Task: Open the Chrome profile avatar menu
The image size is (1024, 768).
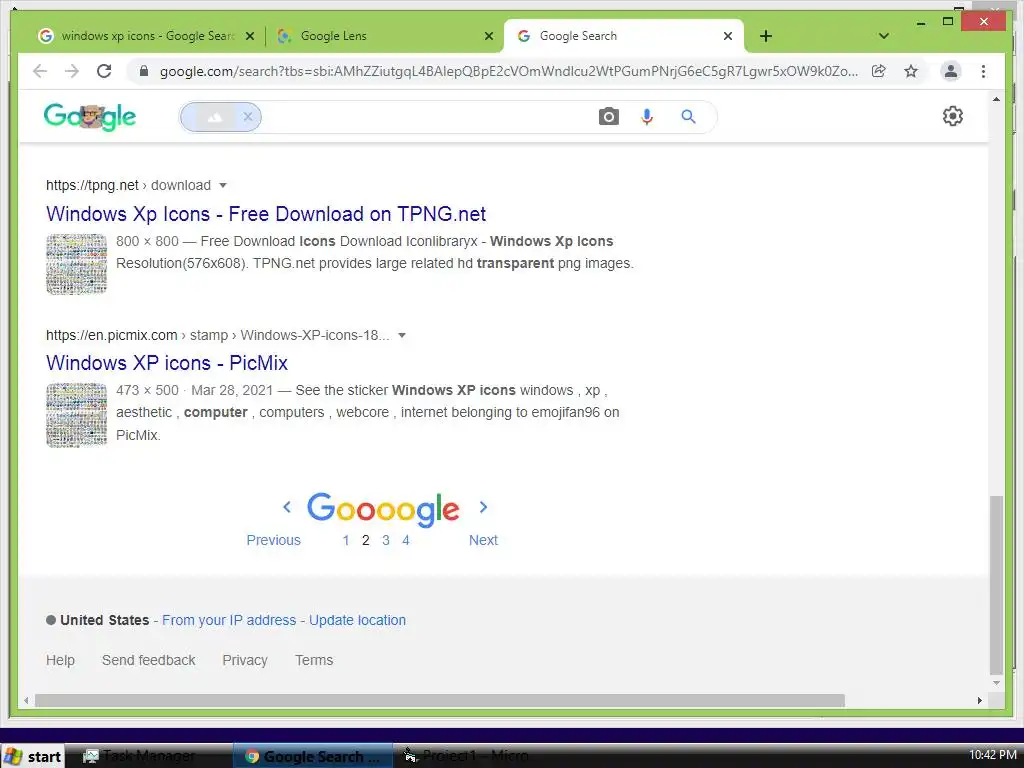Action: pos(951,71)
